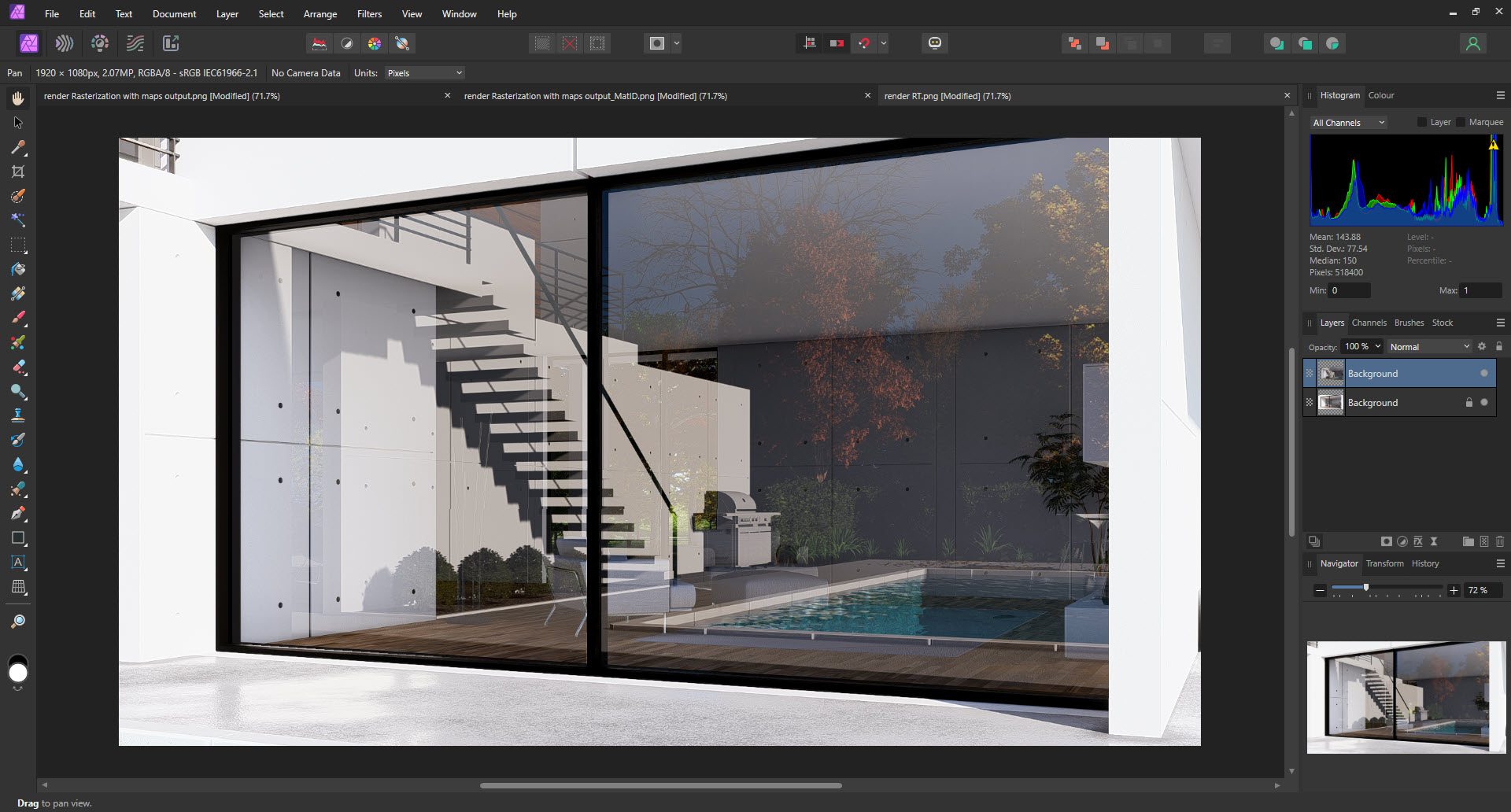Activate the Crop tool
This screenshot has width=1511, height=812.
(18, 172)
